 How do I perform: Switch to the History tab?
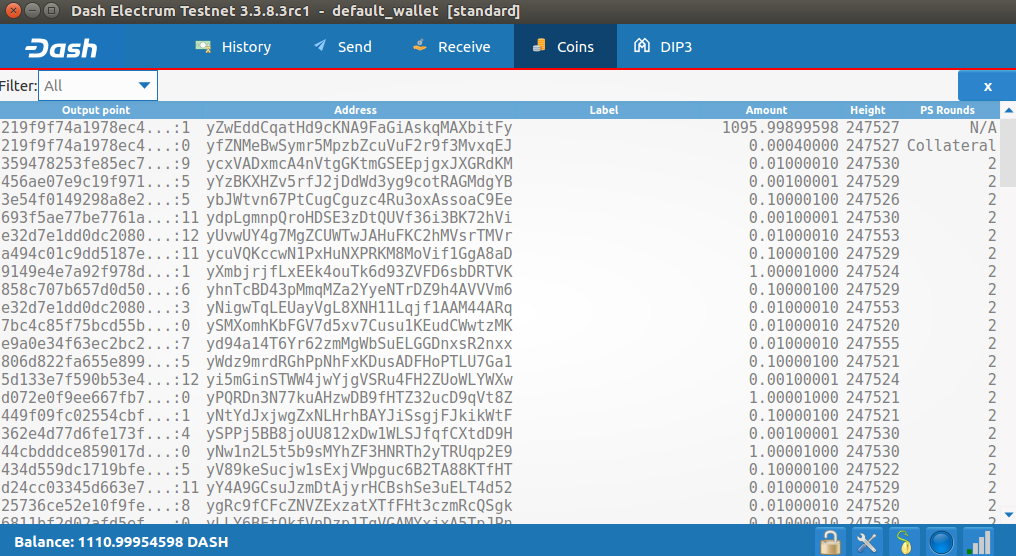(x=233, y=47)
